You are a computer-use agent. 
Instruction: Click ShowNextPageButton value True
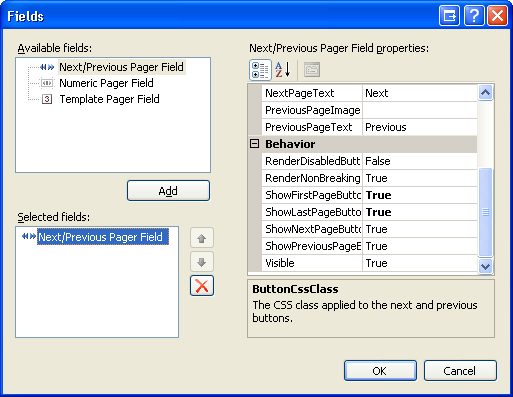[x=420, y=229]
